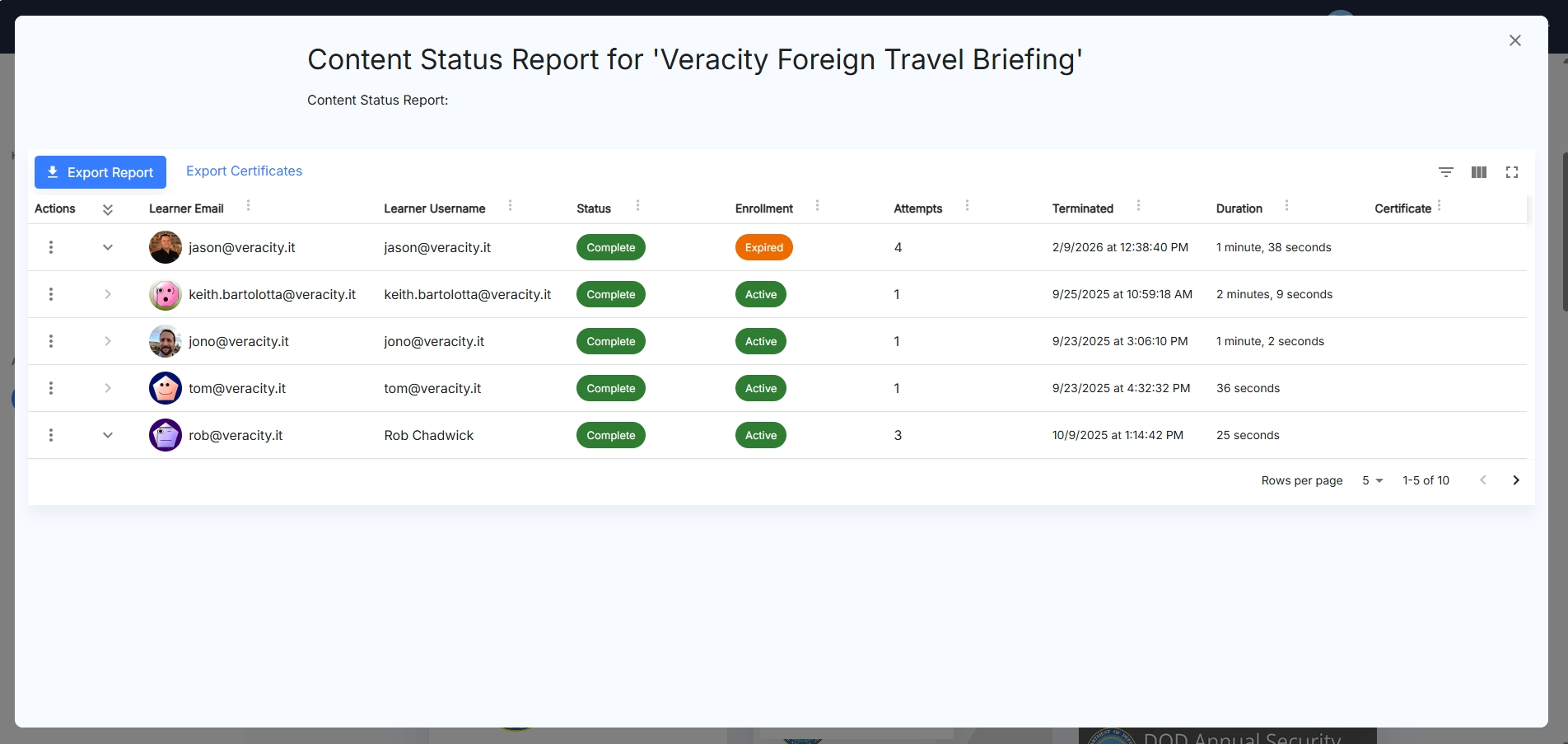Open rows per page dropdown
Viewport: 1568px width, 744px height.
tap(1373, 480)
